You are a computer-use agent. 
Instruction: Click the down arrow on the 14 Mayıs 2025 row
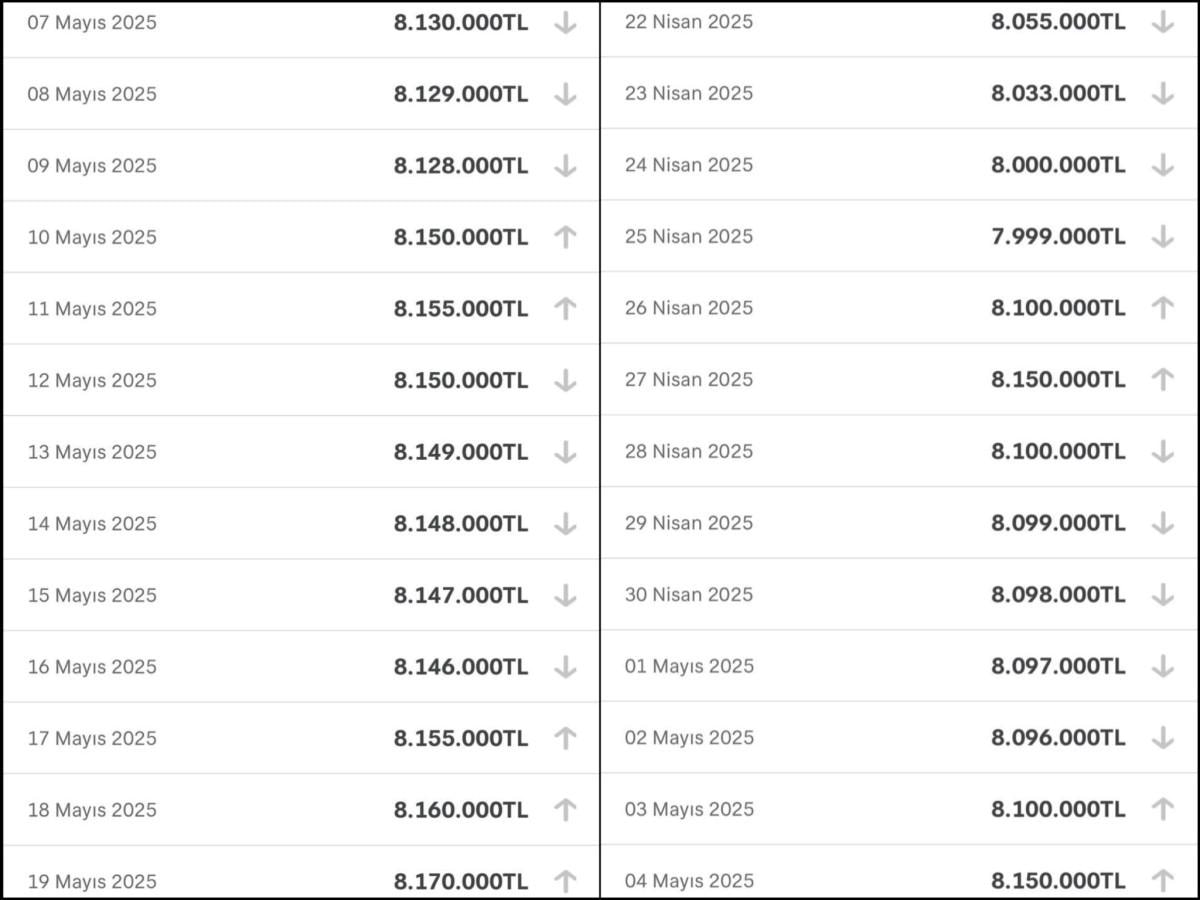point(565,523)
